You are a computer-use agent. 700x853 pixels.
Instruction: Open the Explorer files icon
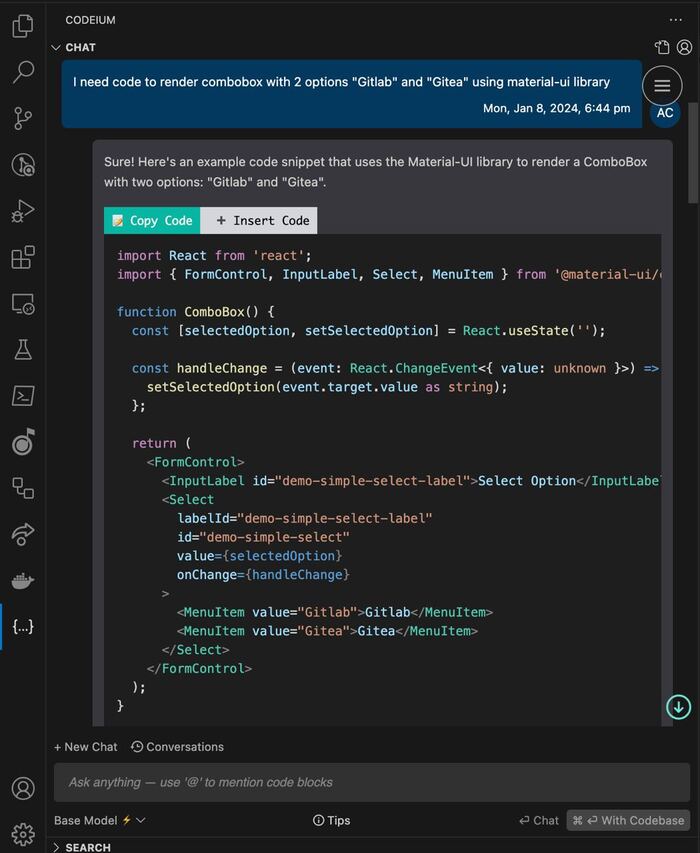(22, 27)
